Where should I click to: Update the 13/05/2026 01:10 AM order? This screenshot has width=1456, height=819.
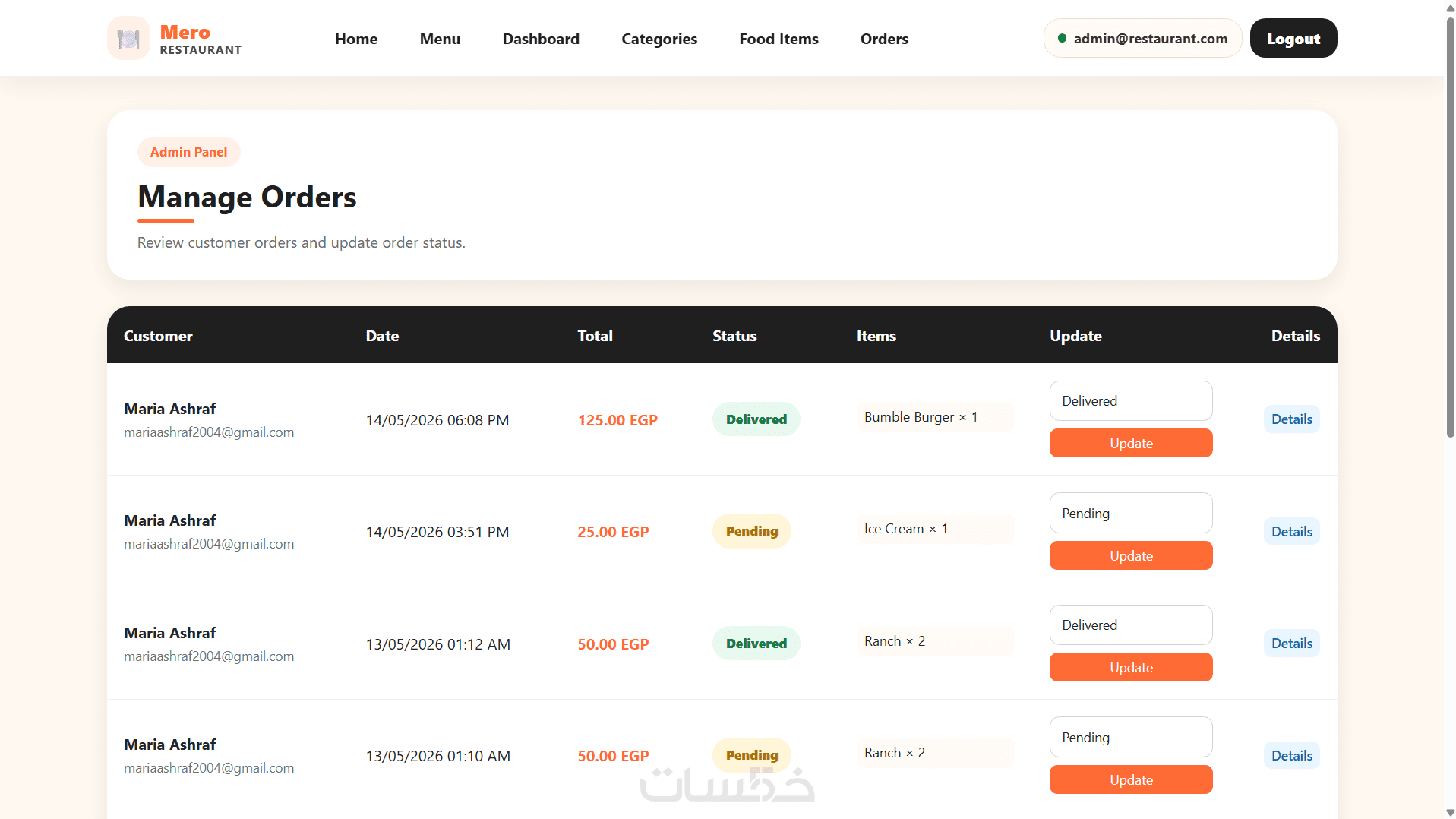(1131, 779)
